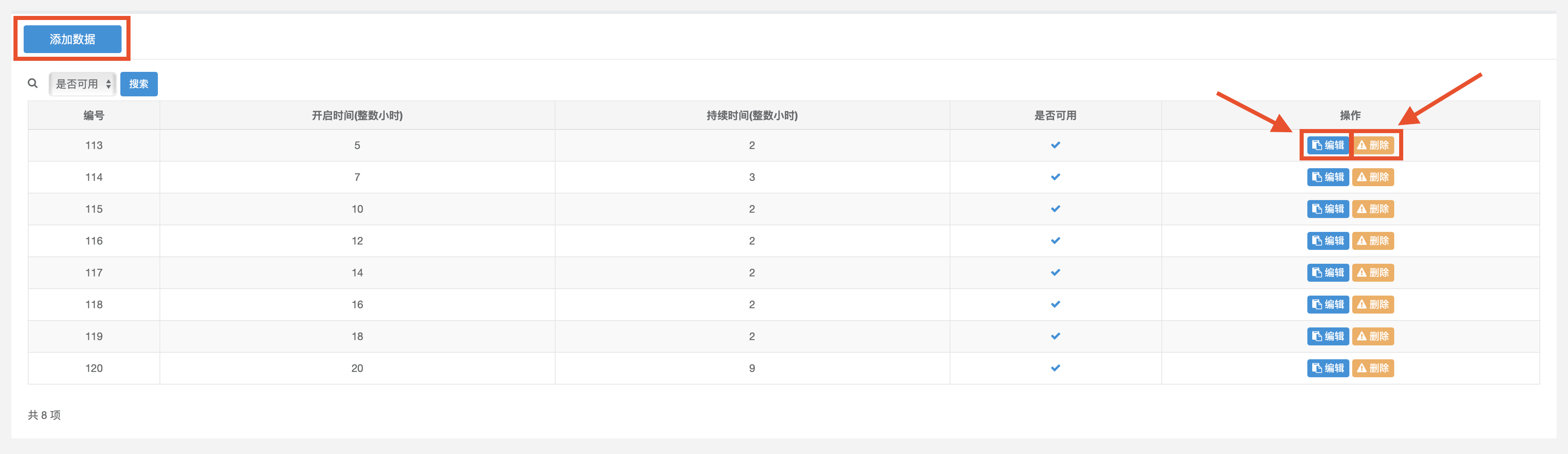The image size is (1568, 454).
Task: Delete the entry numbered 114
Action: [x=1373, y=177]
